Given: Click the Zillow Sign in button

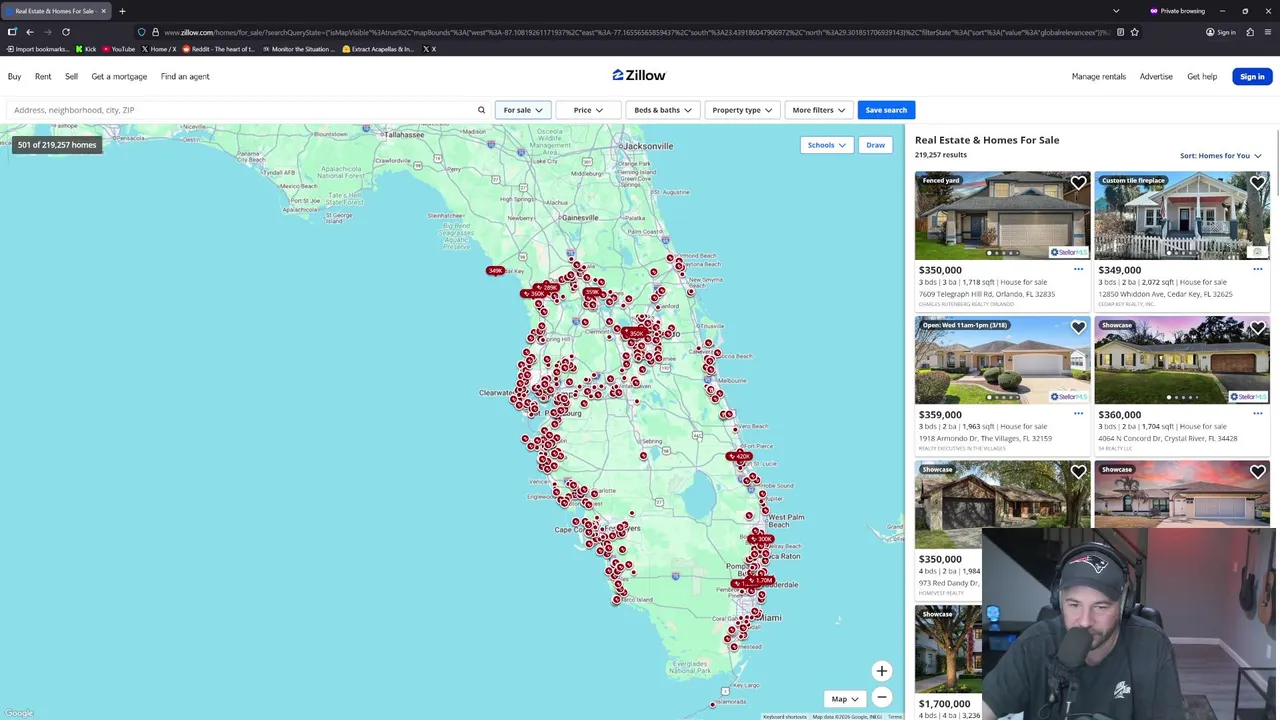Looking at the screenshot, I should tap(1252, 76).
